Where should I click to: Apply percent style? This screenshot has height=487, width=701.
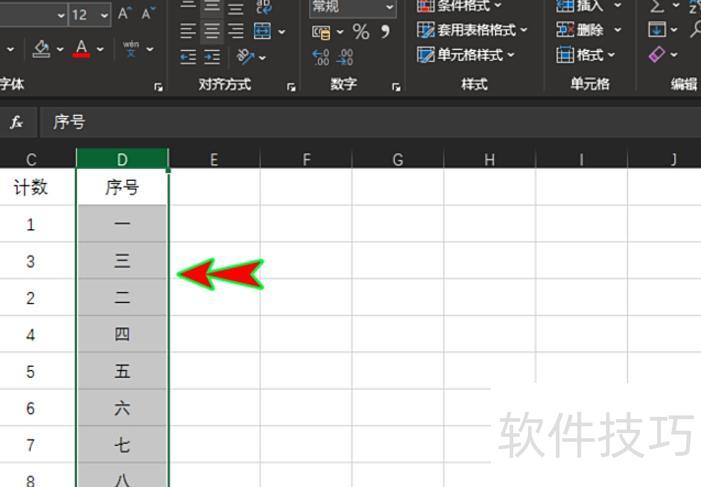361,32
